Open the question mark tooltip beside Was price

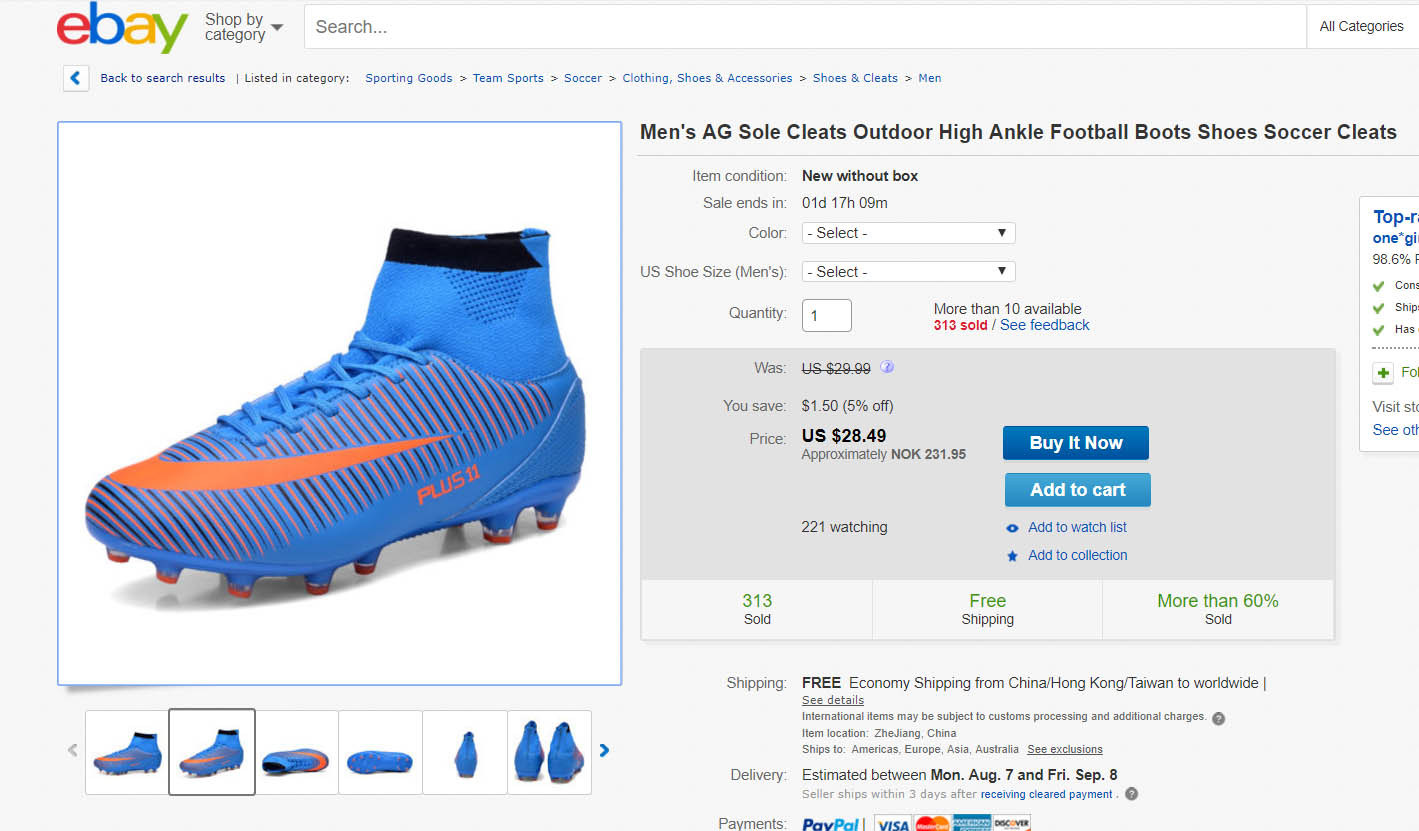coord(886,367)
